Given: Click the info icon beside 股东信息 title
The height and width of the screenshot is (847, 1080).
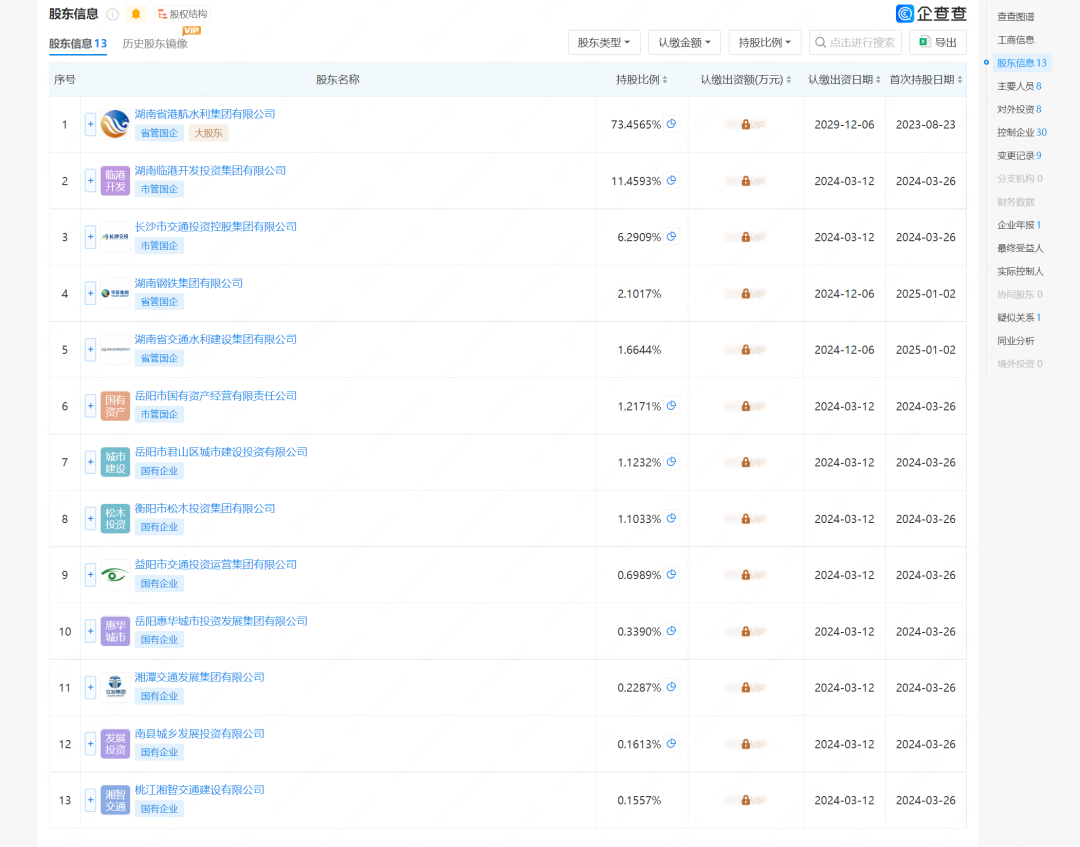Looking at the screenshot, I should pyautogui.click(x=112, y=14).
